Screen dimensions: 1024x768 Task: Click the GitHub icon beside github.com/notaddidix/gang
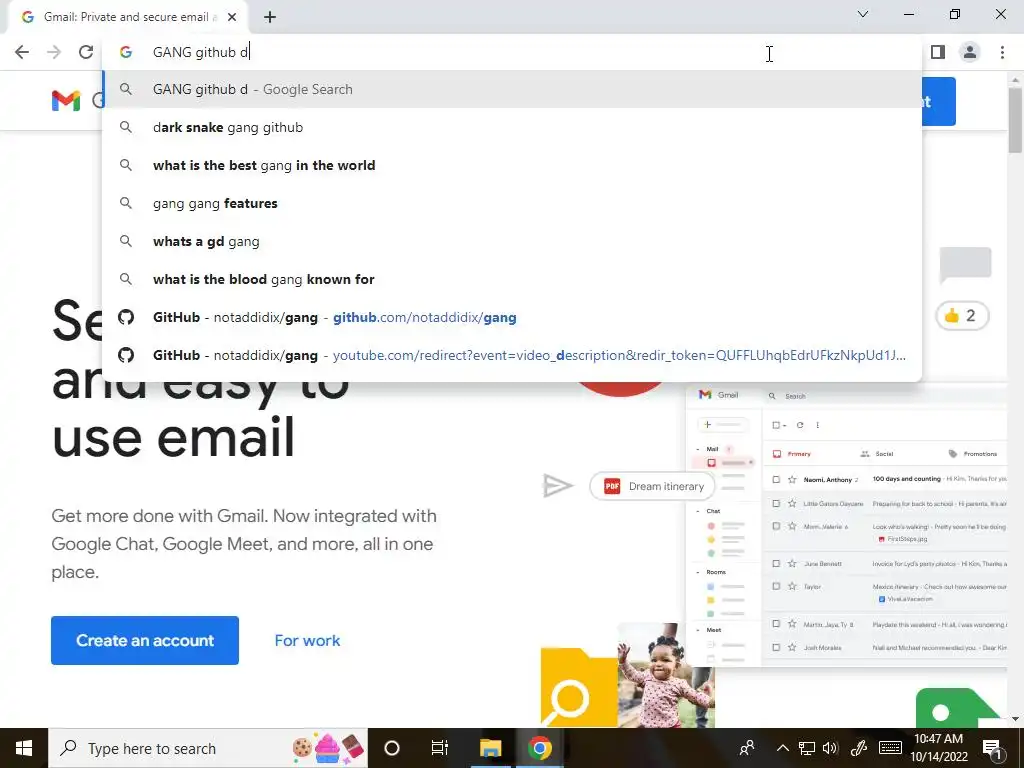tap(126, 317)
